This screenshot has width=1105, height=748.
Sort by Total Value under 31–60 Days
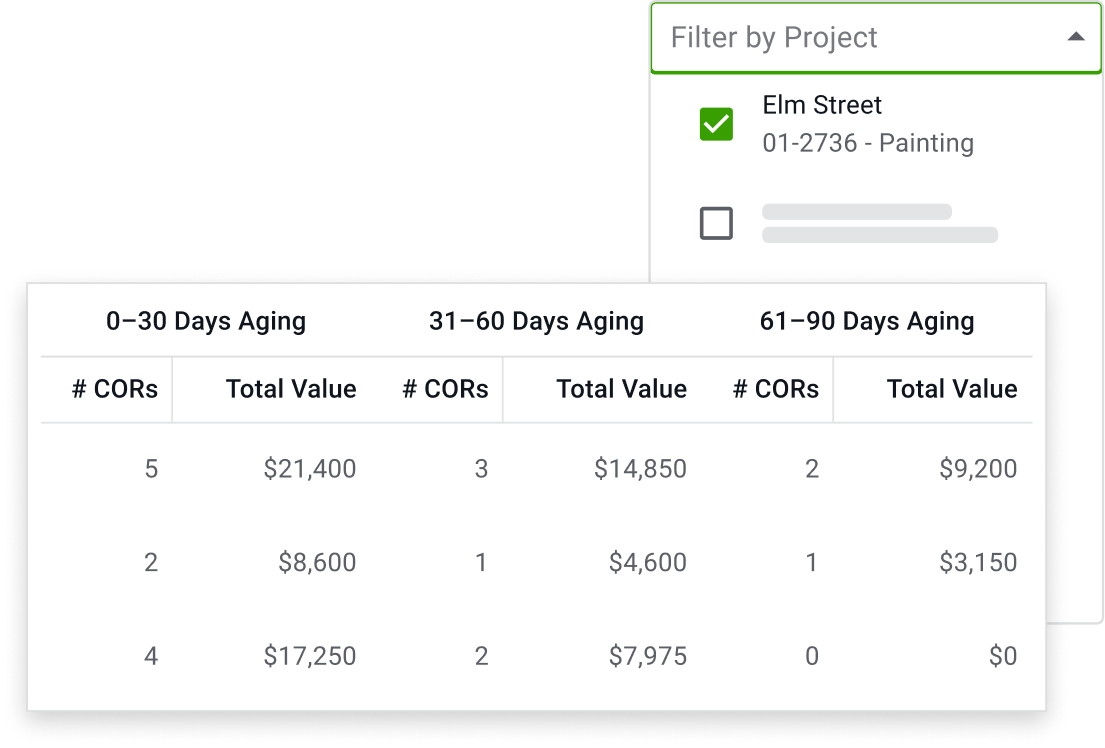click(621, 389)
